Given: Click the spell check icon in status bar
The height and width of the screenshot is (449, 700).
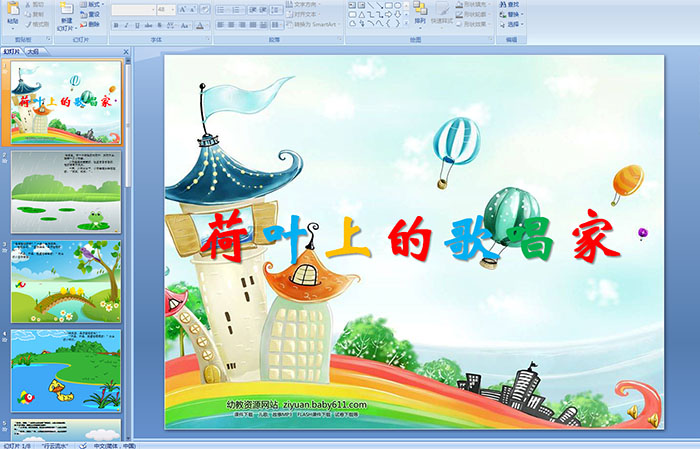Looking at the screenshot, I should [x=83, y=445].
